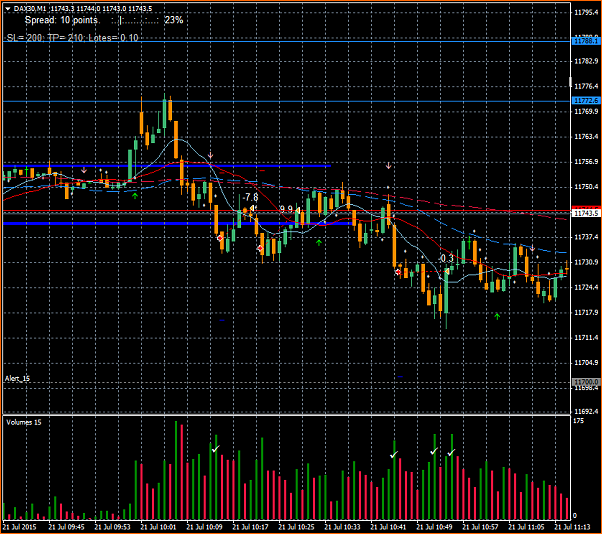Select the 9.9 trade result label
Image resolution: width=602 pixels, height=534 pixels.
tap(286, 209)
